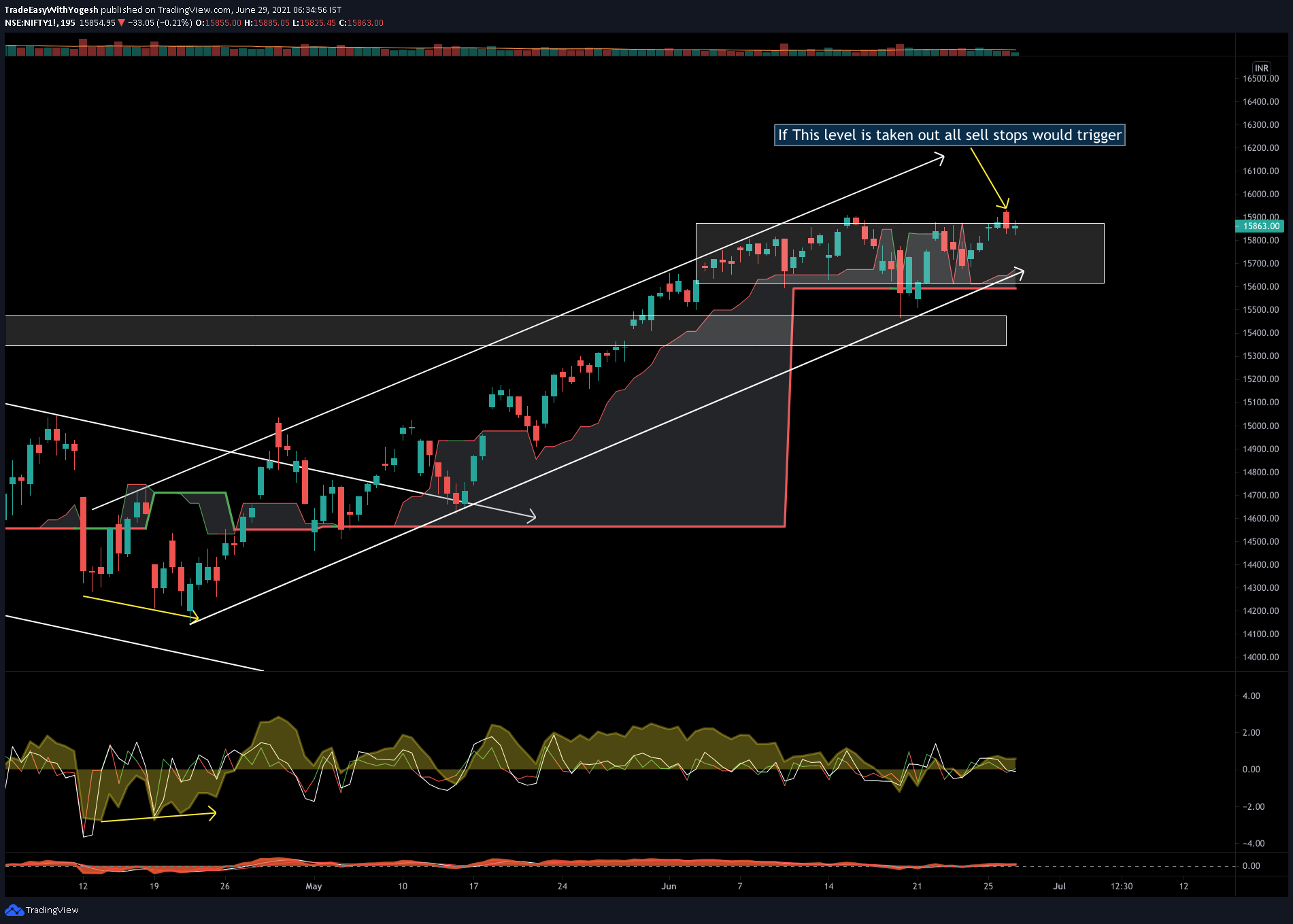Click the open value O:15855.00
This screenshot has height=924, width=1293.
pyautogui.click(x=218, y=23)
